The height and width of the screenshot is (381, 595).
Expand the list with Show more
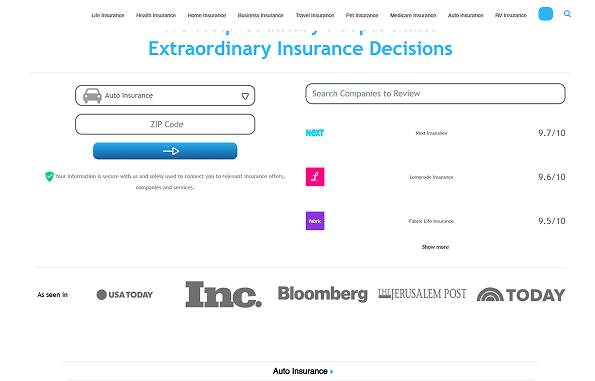click(x=435, y=247)
